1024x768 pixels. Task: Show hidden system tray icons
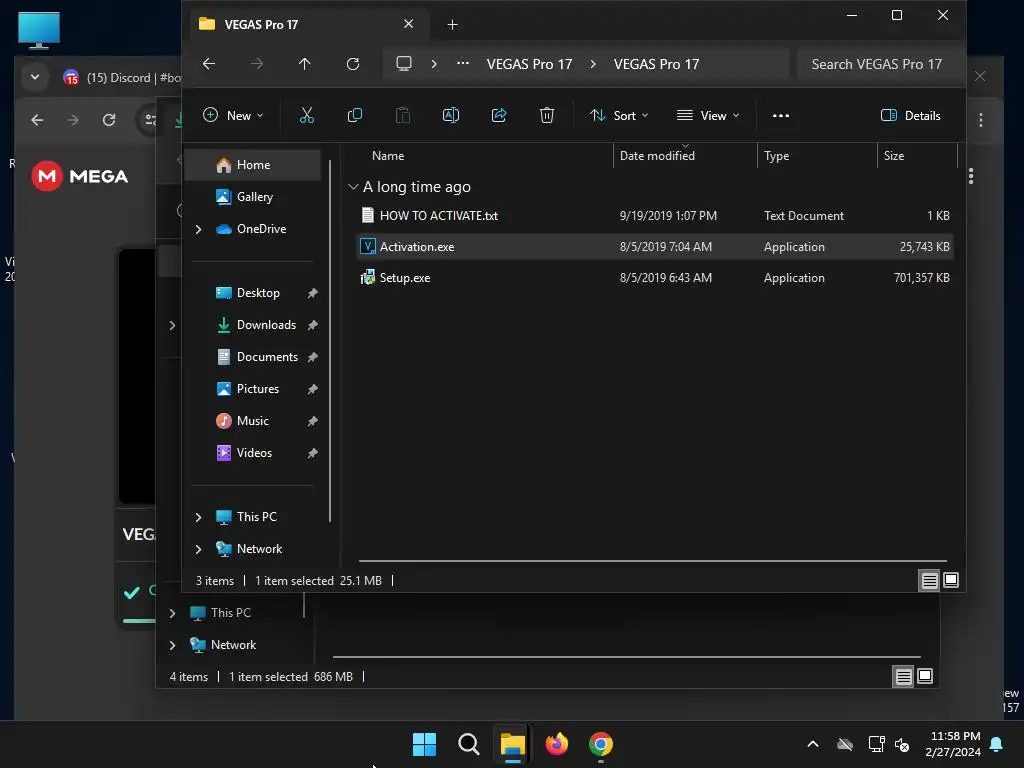tap(813, 744)
